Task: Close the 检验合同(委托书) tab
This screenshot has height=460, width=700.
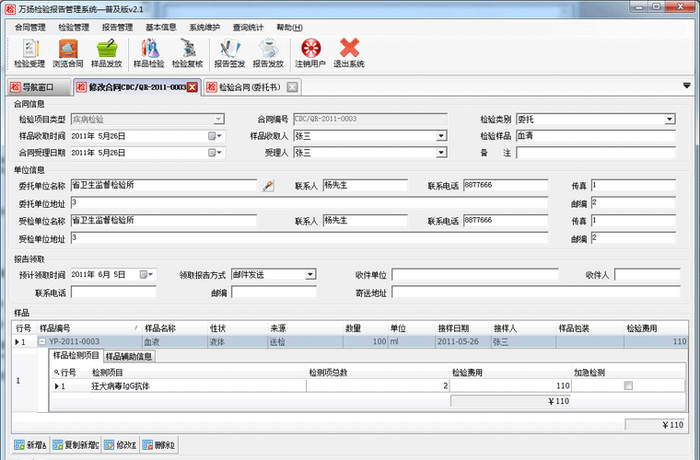Action: pyautogui.click(x=292, y=87)
